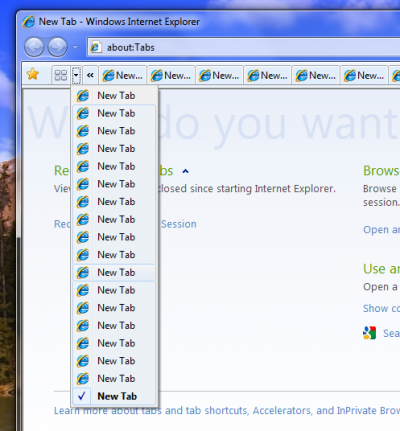Choose the highlighted New Tab list entry

(x=114, y=273)
